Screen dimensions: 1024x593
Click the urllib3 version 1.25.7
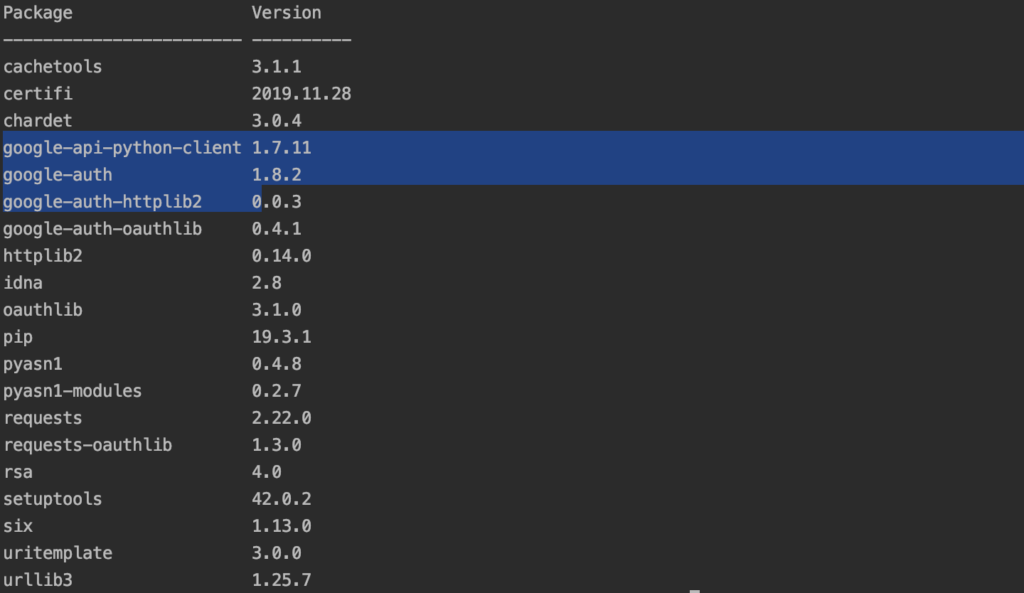281,580
